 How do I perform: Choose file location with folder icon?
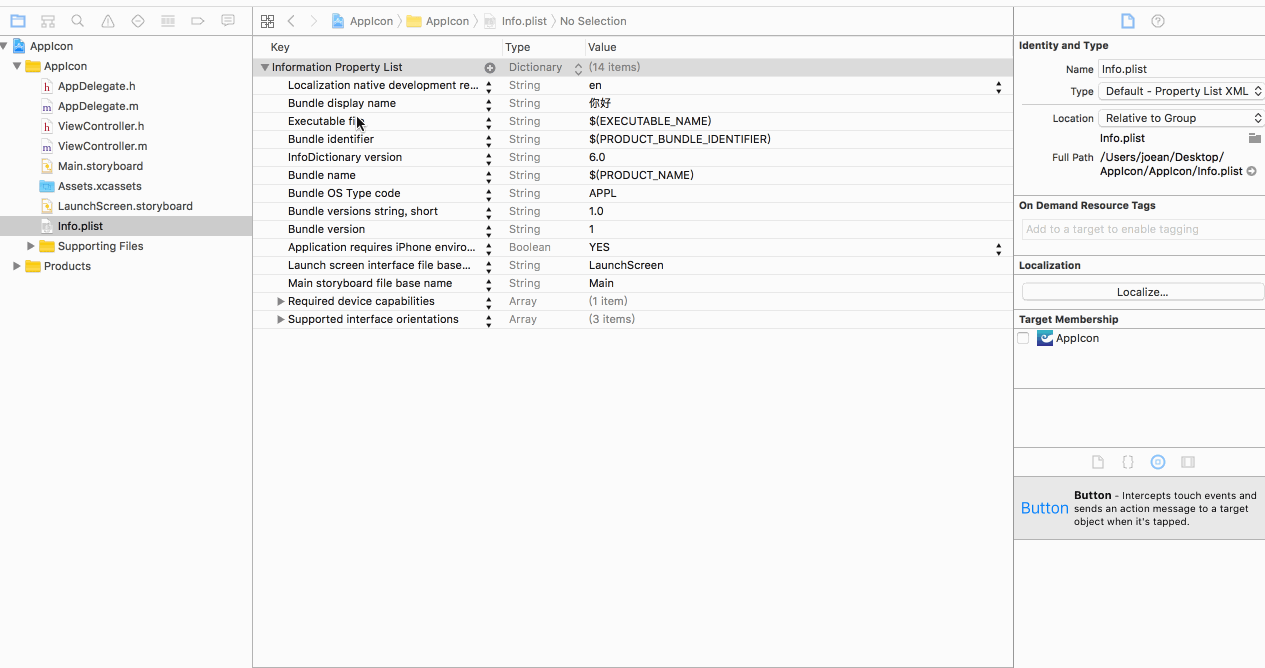(1254, 138)
